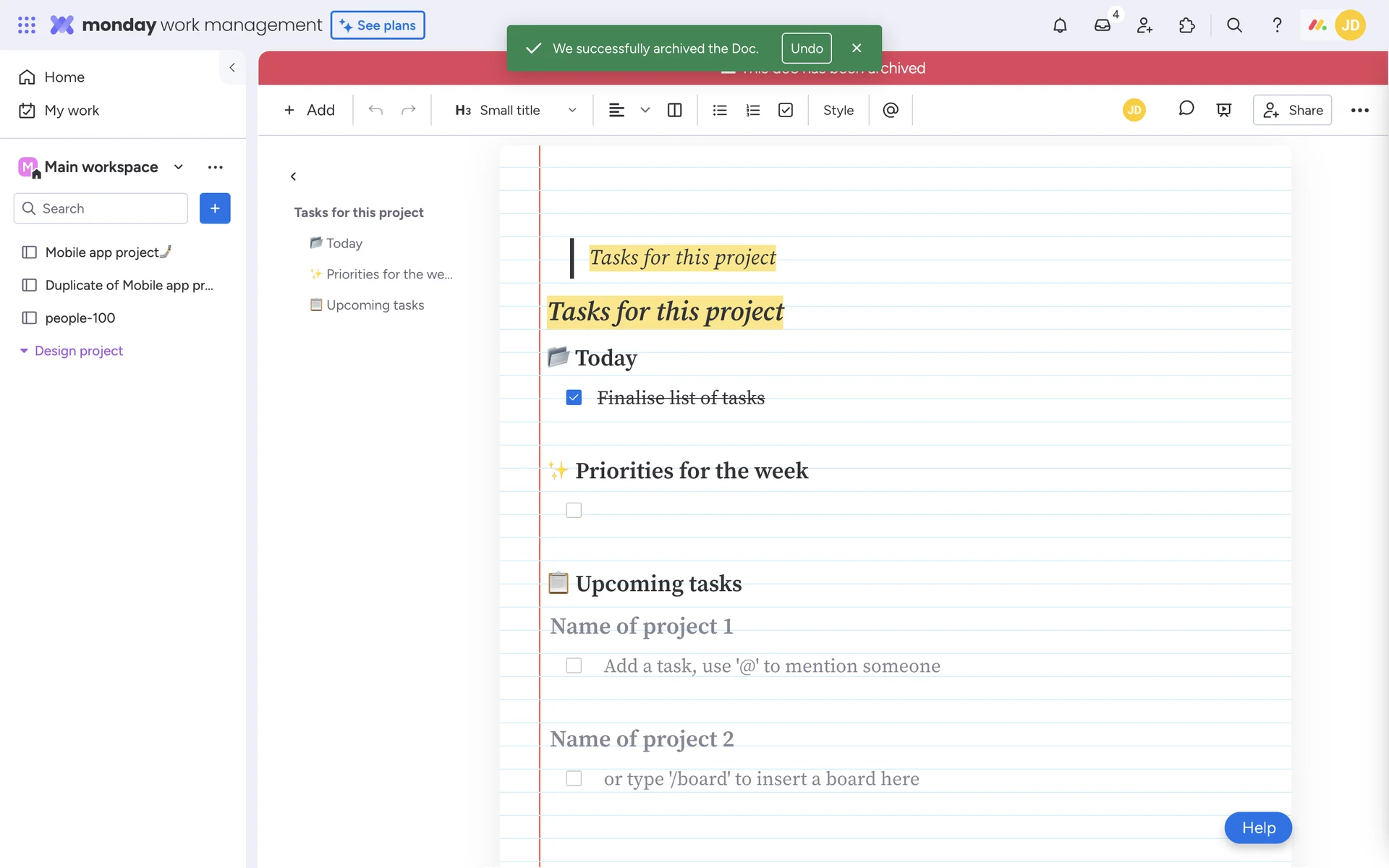Open the apps marketplace puzzle icon
Viewport: 1389px width, 868px height.
click(1187, 25)
